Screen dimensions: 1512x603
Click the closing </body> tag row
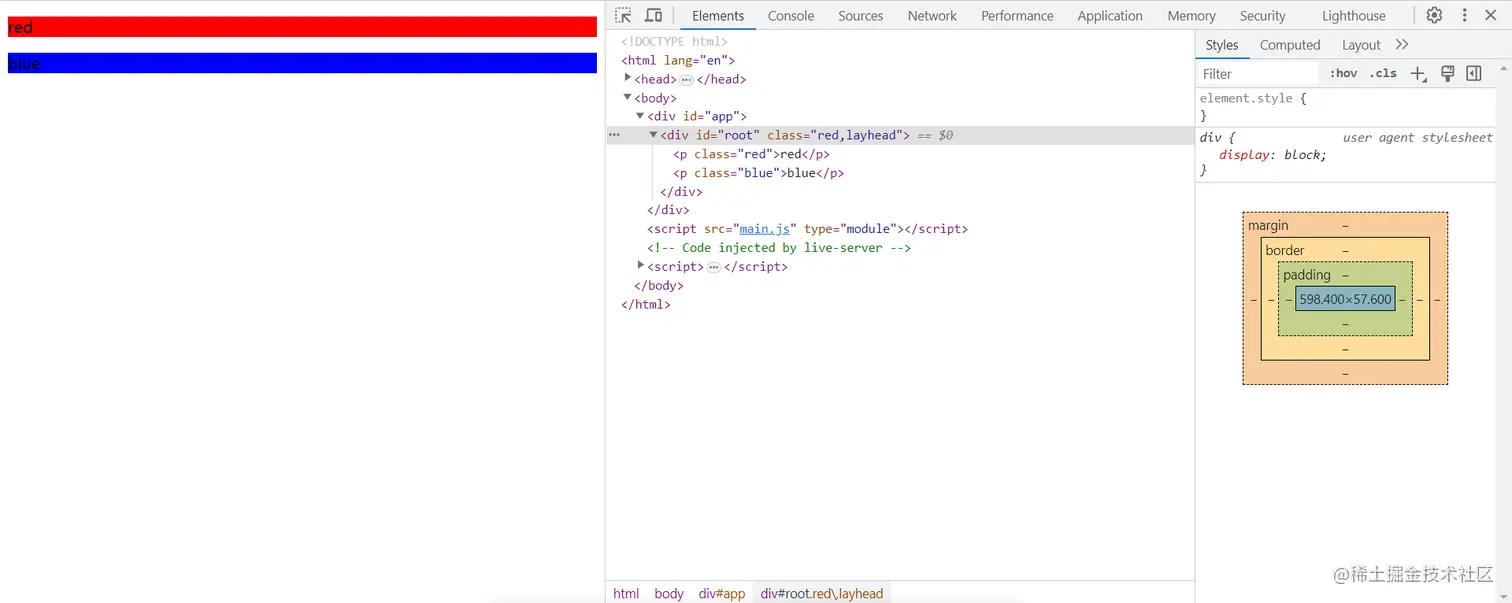point(659,285)
